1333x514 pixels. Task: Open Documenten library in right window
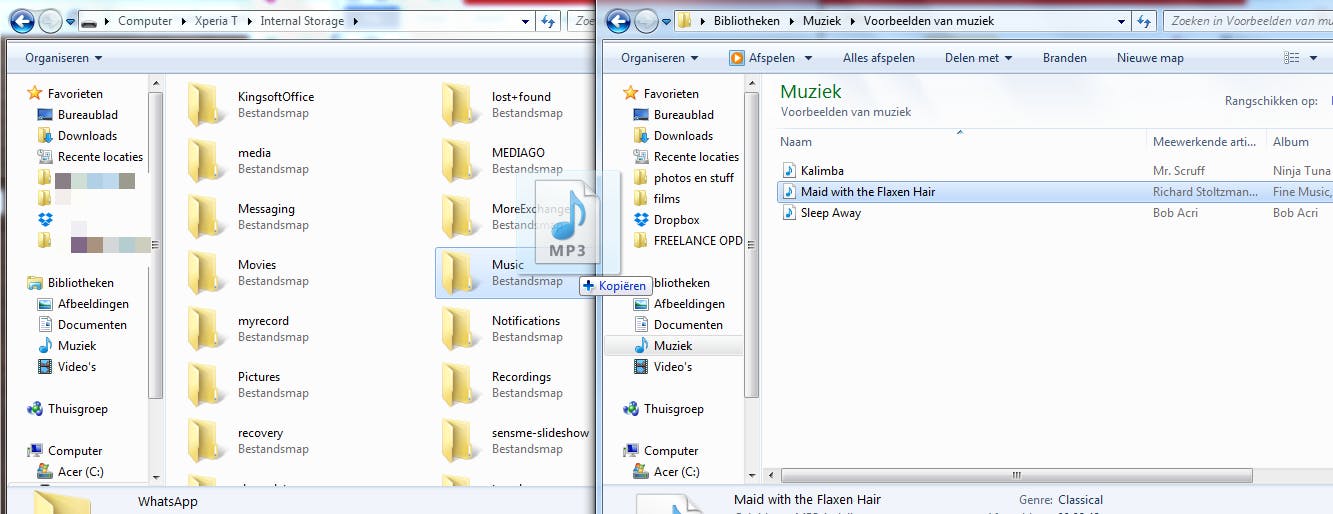pos(678,324)
